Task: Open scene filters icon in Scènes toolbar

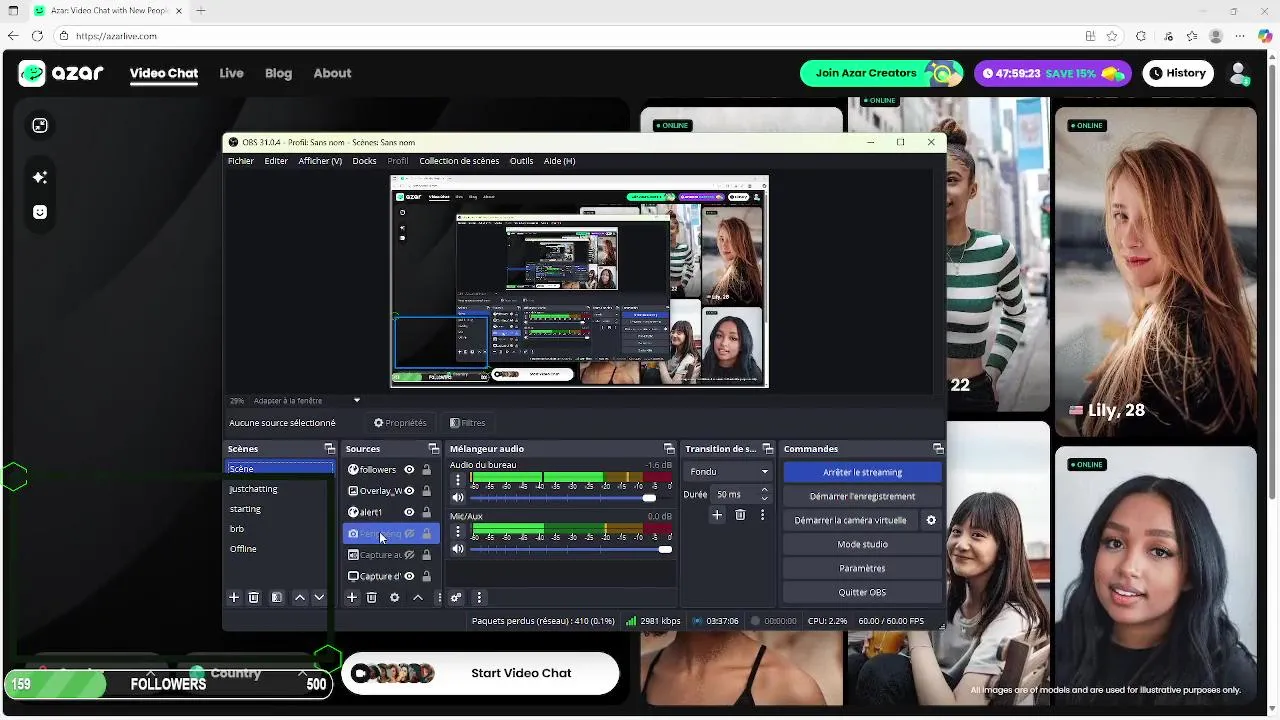Action: [277, 597]
